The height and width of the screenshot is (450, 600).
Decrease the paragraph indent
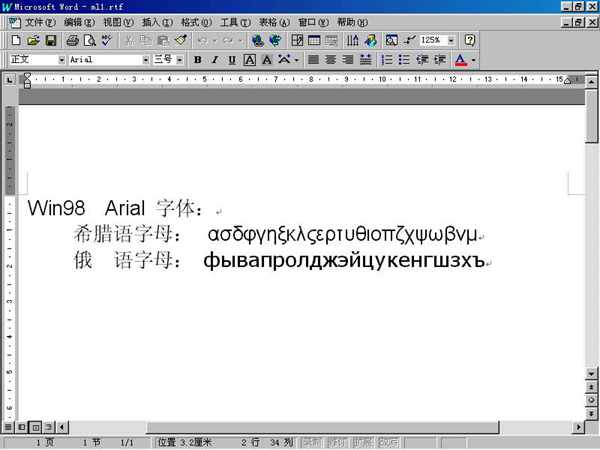click(422, 60)
